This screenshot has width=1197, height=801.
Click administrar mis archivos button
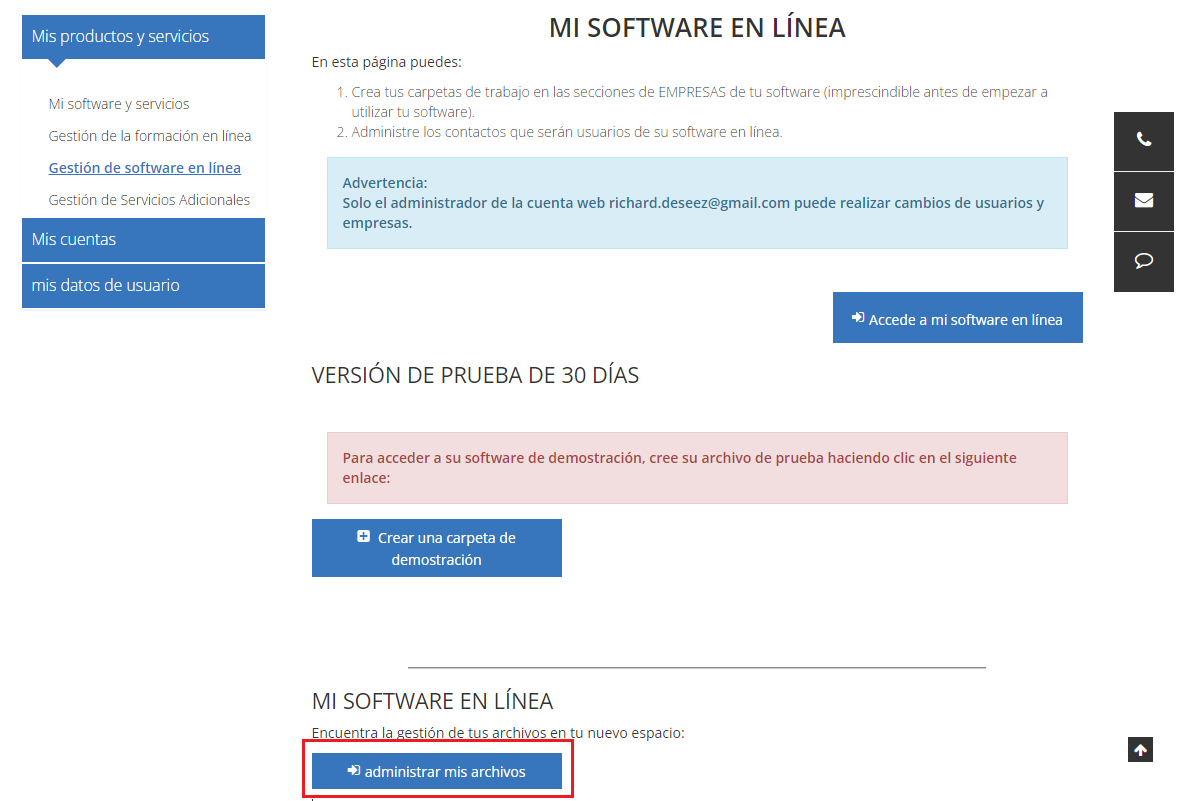(x=437, y=771)
